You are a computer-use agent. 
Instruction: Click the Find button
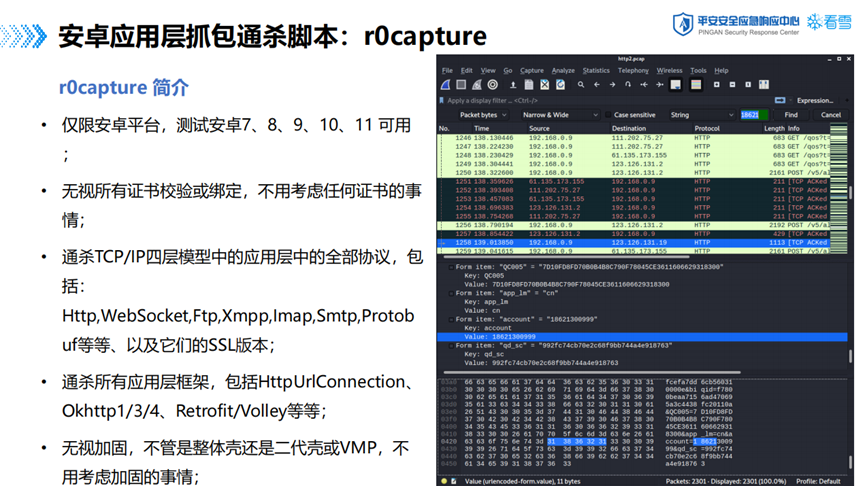point(791,115)
